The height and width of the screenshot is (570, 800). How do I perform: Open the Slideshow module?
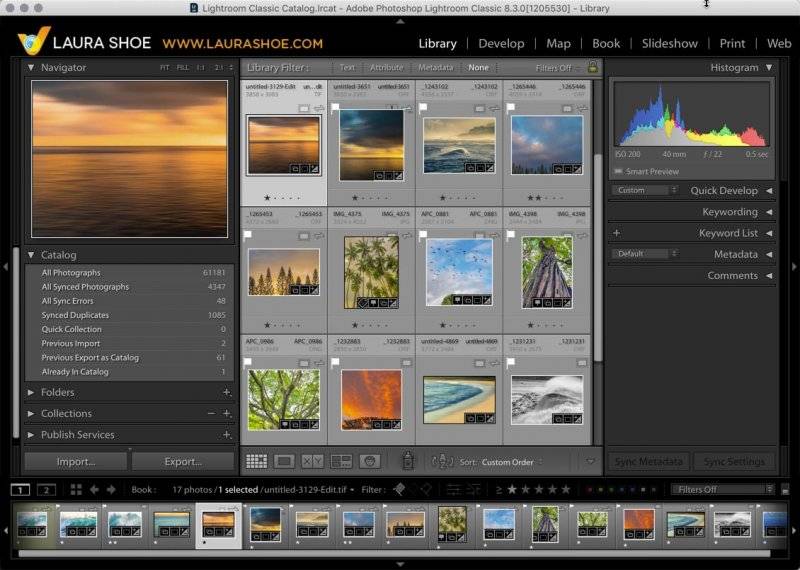click(x=669, y=43)
